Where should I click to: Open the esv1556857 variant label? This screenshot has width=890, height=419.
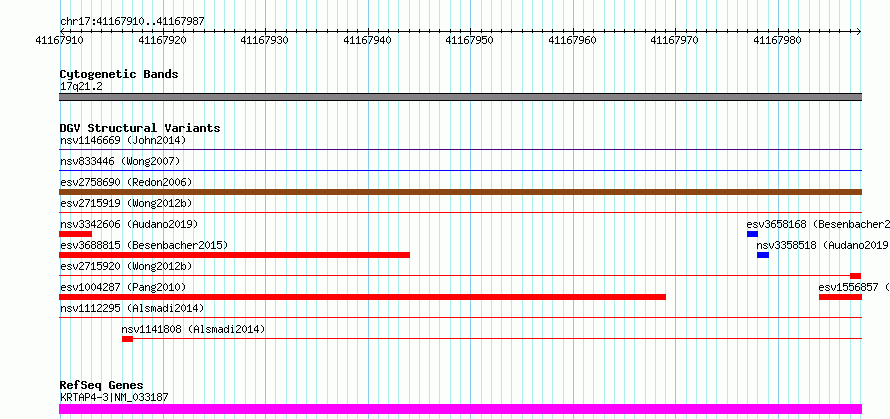854,287
